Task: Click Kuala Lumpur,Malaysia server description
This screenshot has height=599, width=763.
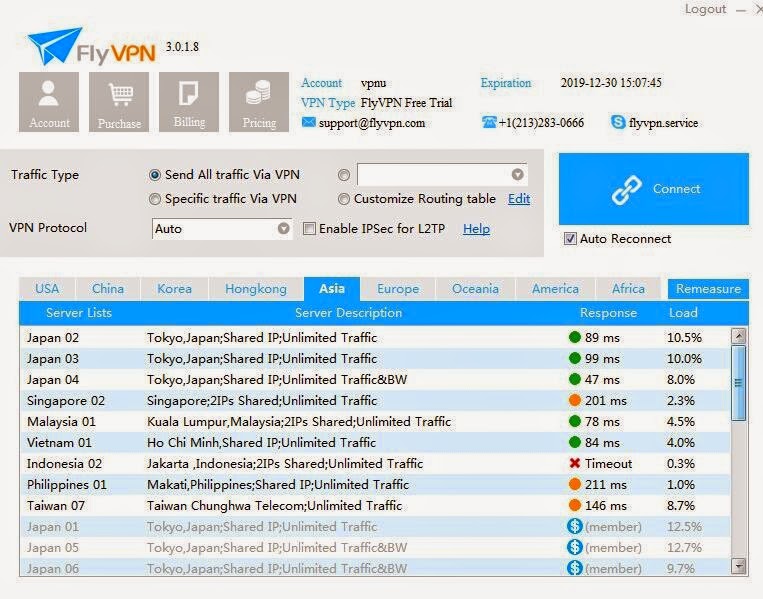Action: pyautogui.click(x=299, y=421)
